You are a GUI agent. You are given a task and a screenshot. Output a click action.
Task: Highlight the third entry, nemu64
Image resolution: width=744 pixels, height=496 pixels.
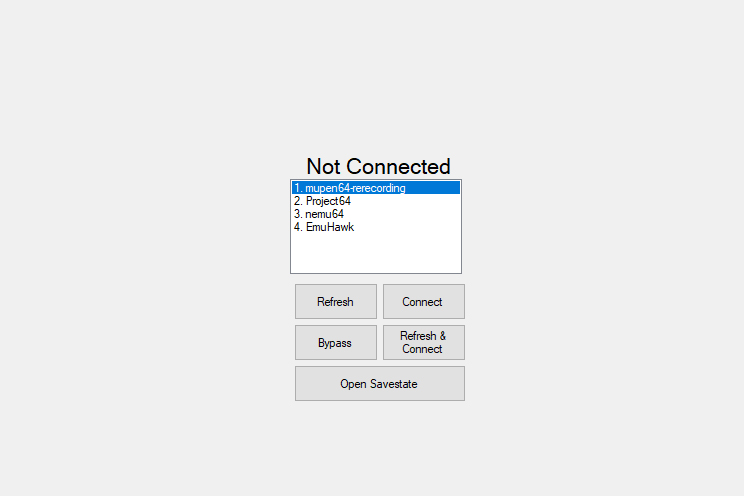pyautogui.click(x=376, y=214)
